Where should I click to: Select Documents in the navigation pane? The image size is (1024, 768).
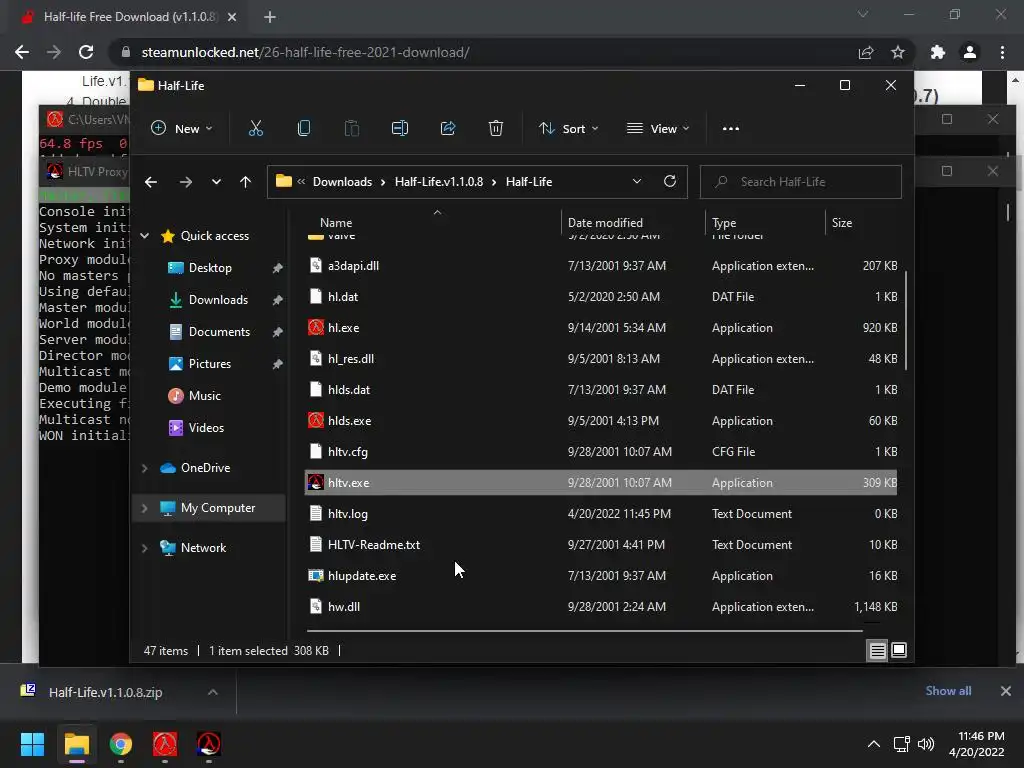[219, 332]
